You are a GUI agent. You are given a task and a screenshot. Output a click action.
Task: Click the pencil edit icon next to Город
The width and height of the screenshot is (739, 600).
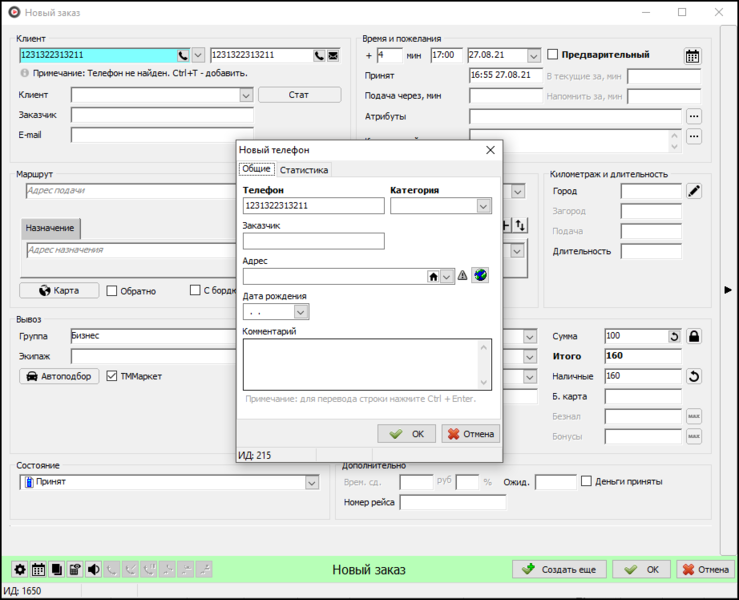[x=694, y=191]
